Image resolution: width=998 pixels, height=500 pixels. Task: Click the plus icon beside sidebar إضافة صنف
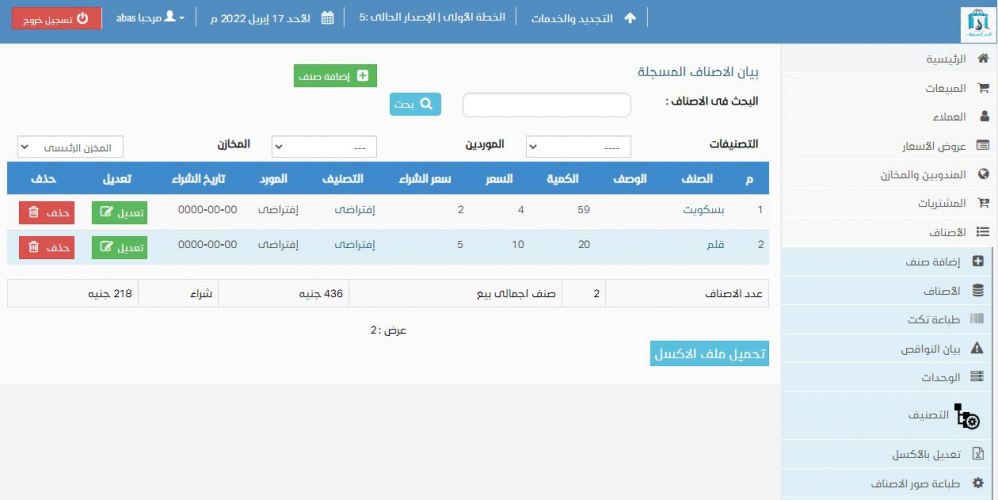click(x=978, y=261)
